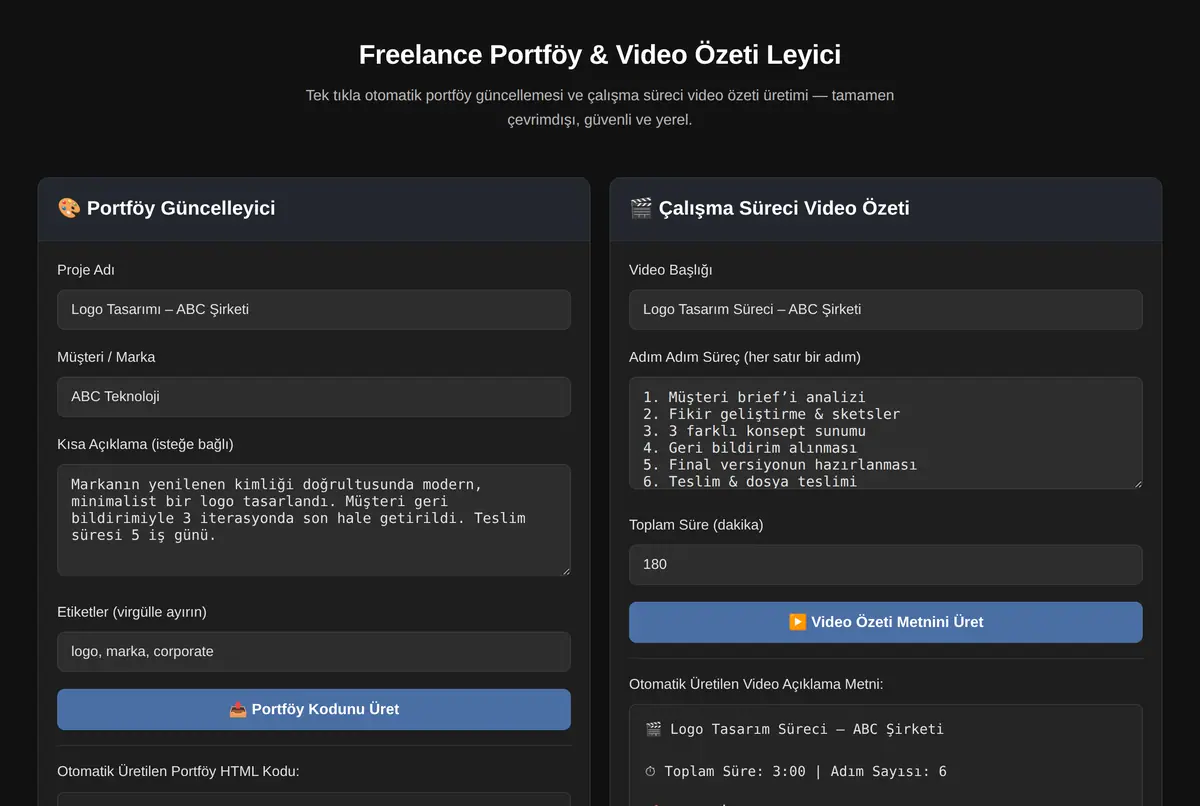Click the label Proje Adı
This screenshot has height=806, width=1200.
point(86,270)
